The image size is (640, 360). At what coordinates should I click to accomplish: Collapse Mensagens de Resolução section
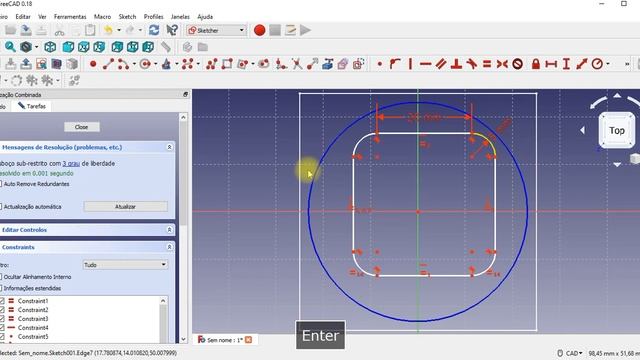(169, 147)
